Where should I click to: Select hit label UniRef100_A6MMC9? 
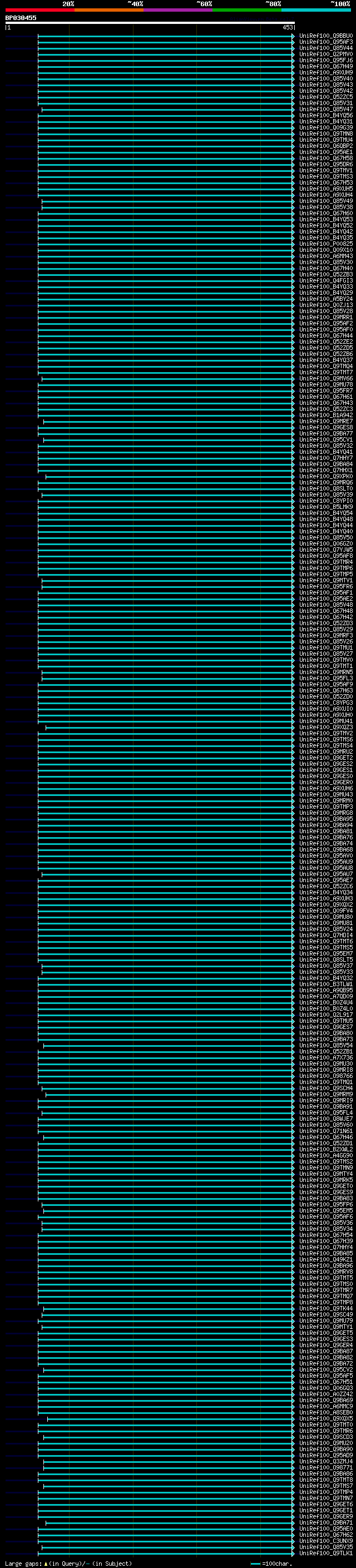click(326, 1406)
